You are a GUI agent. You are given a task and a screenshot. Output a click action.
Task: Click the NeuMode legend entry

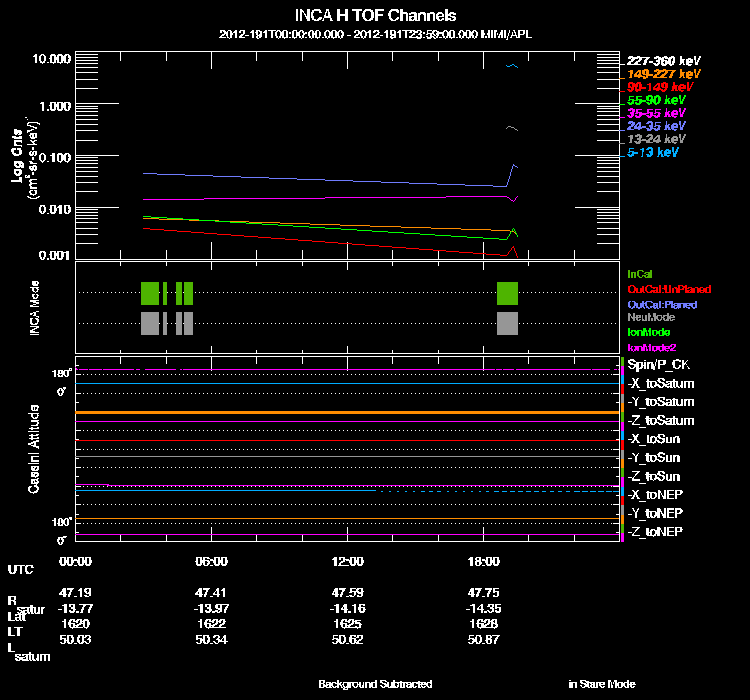[x=651, y=317]
